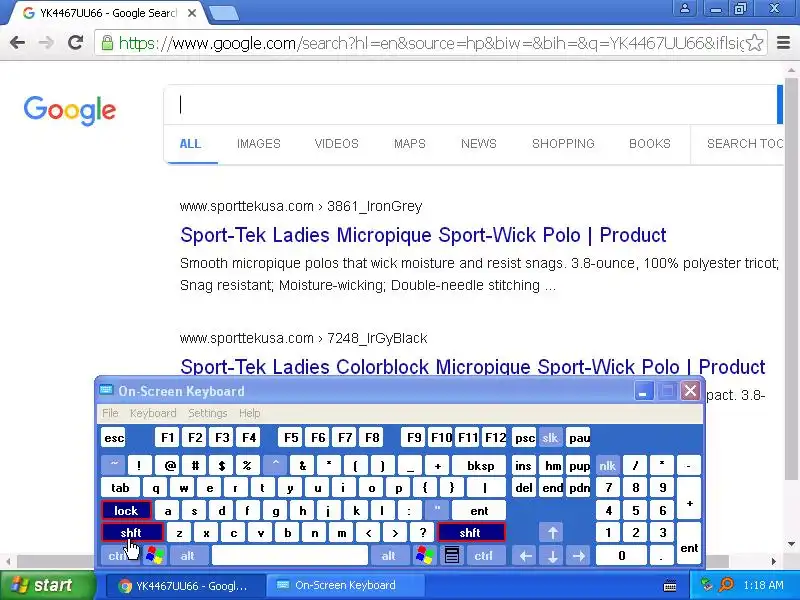Open the File menu in On-Screen Keyboard
The width and height of the screenshot is (800, 600).
coord(110,413)
